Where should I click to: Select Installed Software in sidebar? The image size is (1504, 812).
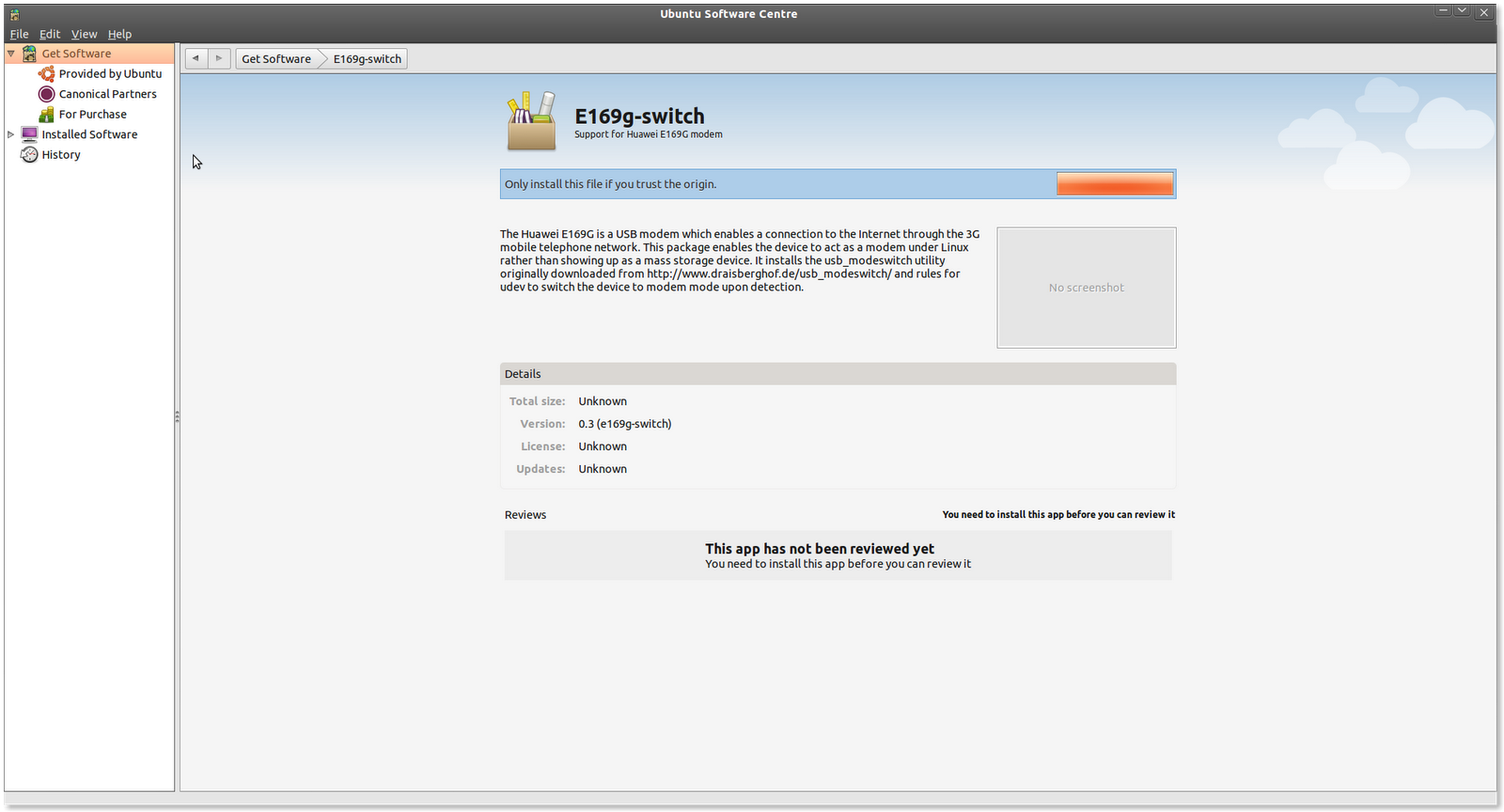89,134
